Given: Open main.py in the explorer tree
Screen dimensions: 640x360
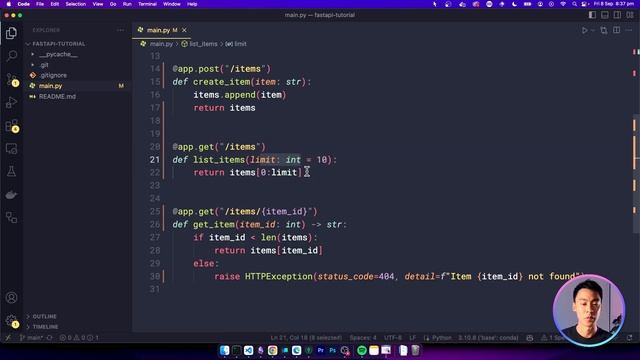Looking at the screenshot, I should (50, 86).
